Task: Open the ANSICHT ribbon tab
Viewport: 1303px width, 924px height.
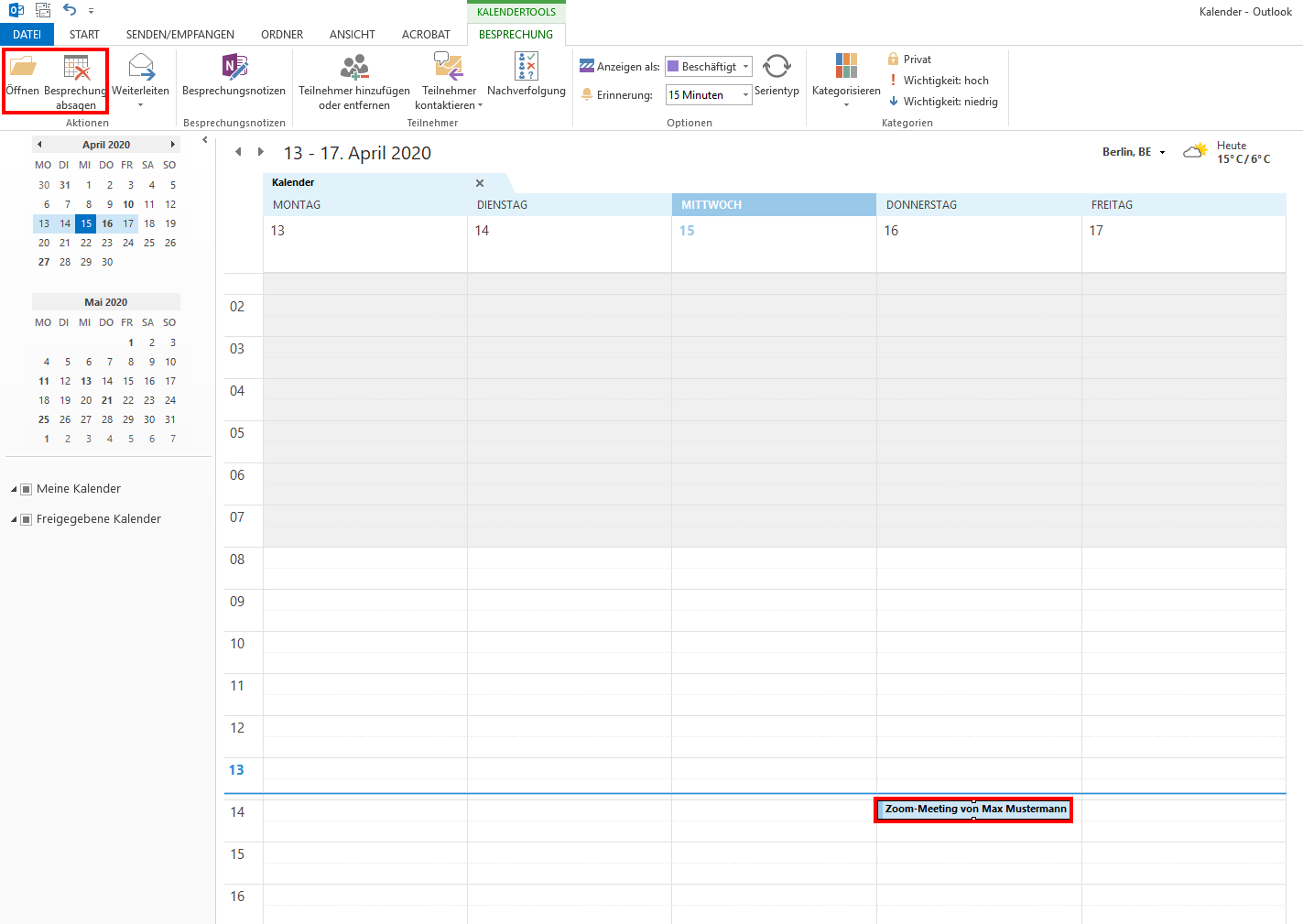Action: 353,35
